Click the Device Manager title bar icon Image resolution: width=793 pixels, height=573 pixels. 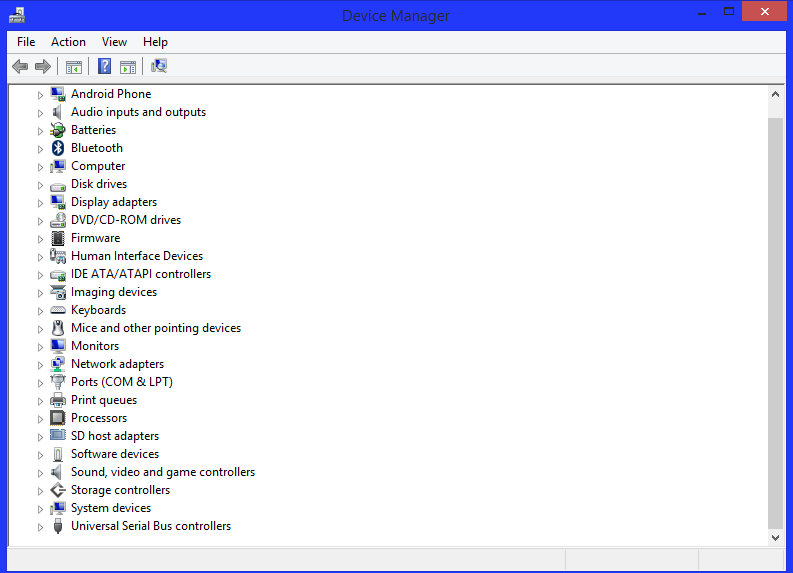pyautogui.click(x=17, y=15)
